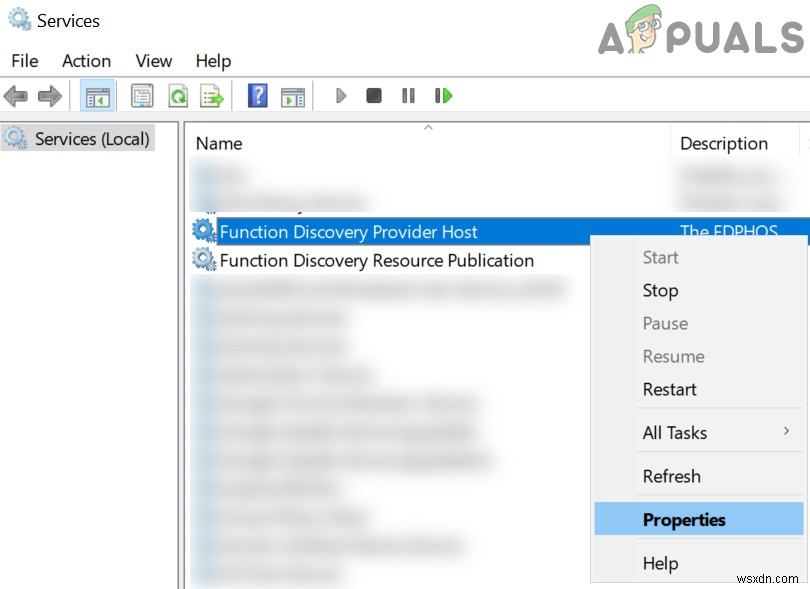Screen dimensions: 810x589
Task: Click the Stop Service square icon
Action: pyautogui.click(x=373, y=96)
